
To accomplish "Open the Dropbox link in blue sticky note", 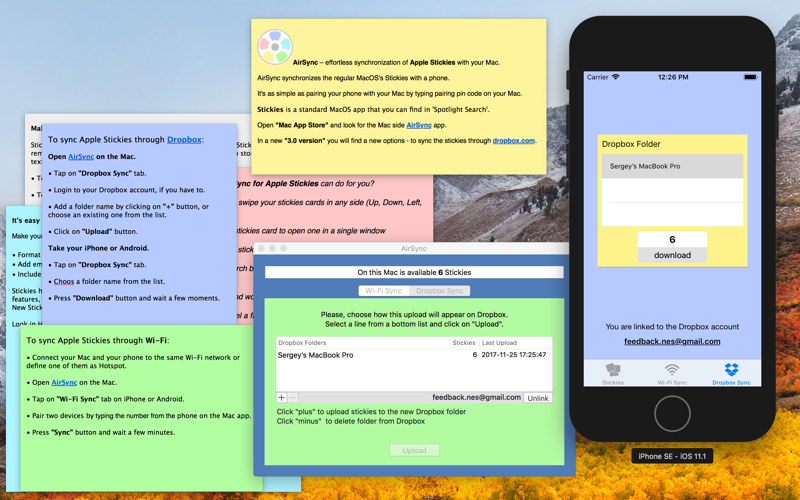I will pyautogui.click(x=184, y=139).
